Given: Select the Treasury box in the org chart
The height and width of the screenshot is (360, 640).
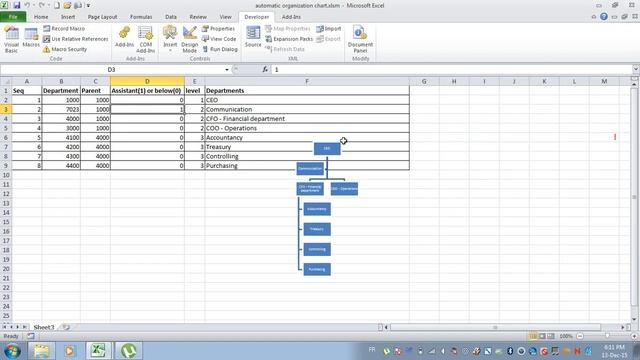Looking at the screenshot, I should [317, 229].
